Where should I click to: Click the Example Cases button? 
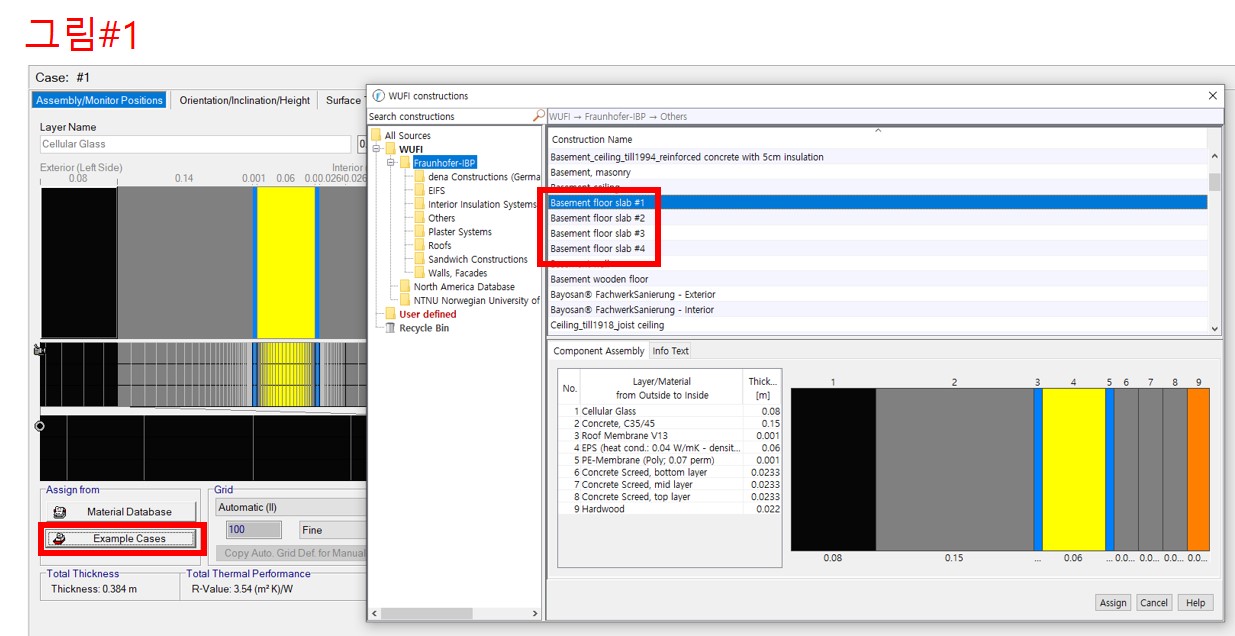click(120, 539)
